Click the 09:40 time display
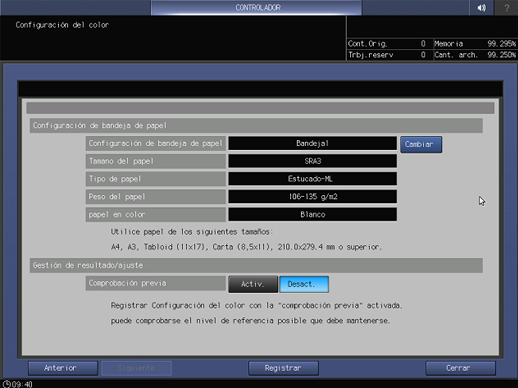518x388 pixels. 22,384
